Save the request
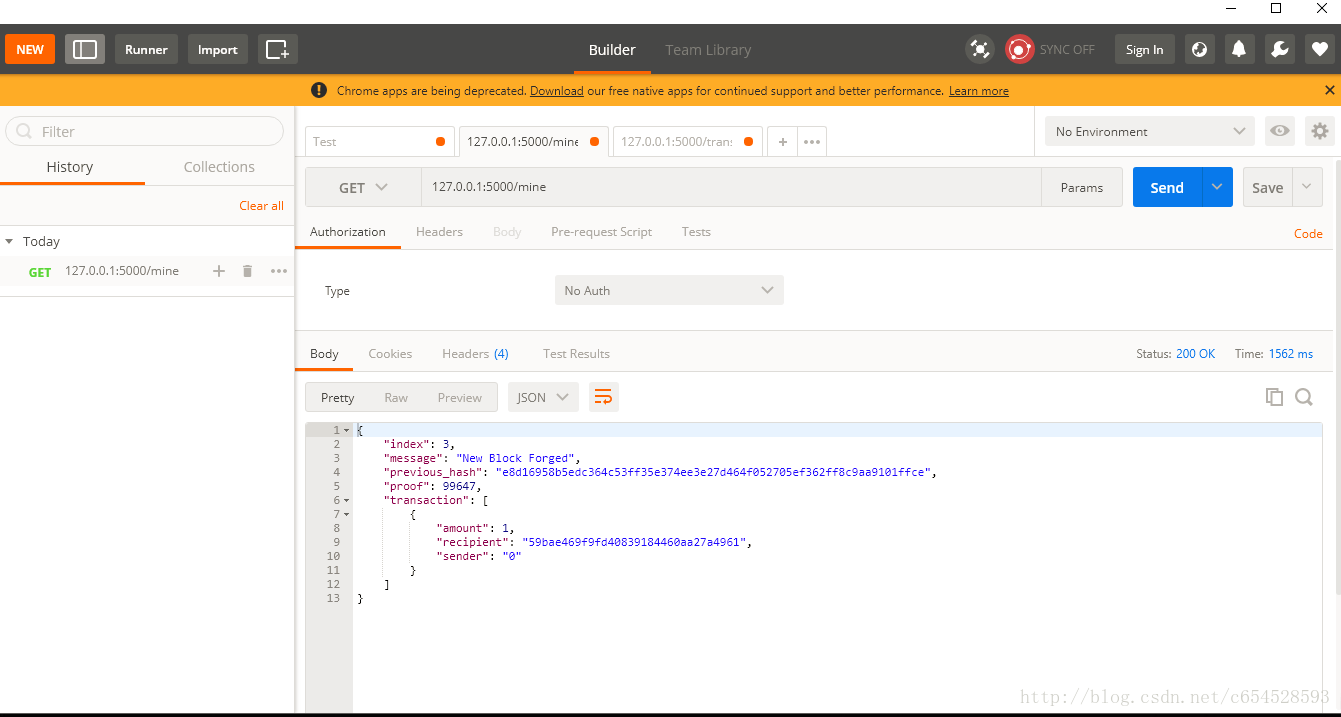The image size is (1341, 717). coord(1267,187)
